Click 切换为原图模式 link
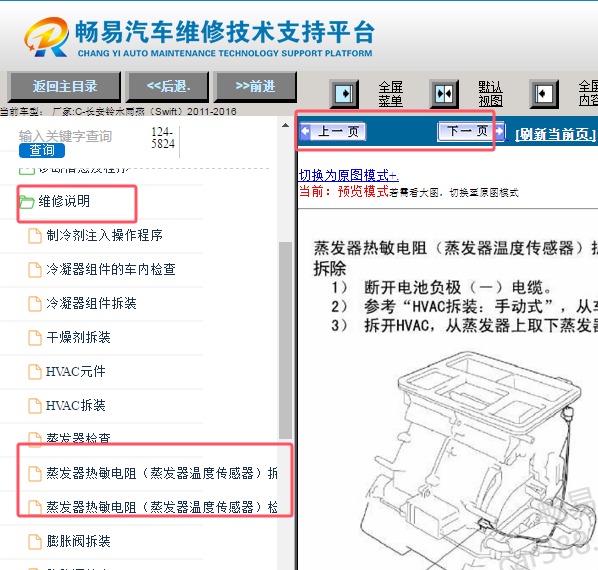598x570 pixels. point(349,175)
